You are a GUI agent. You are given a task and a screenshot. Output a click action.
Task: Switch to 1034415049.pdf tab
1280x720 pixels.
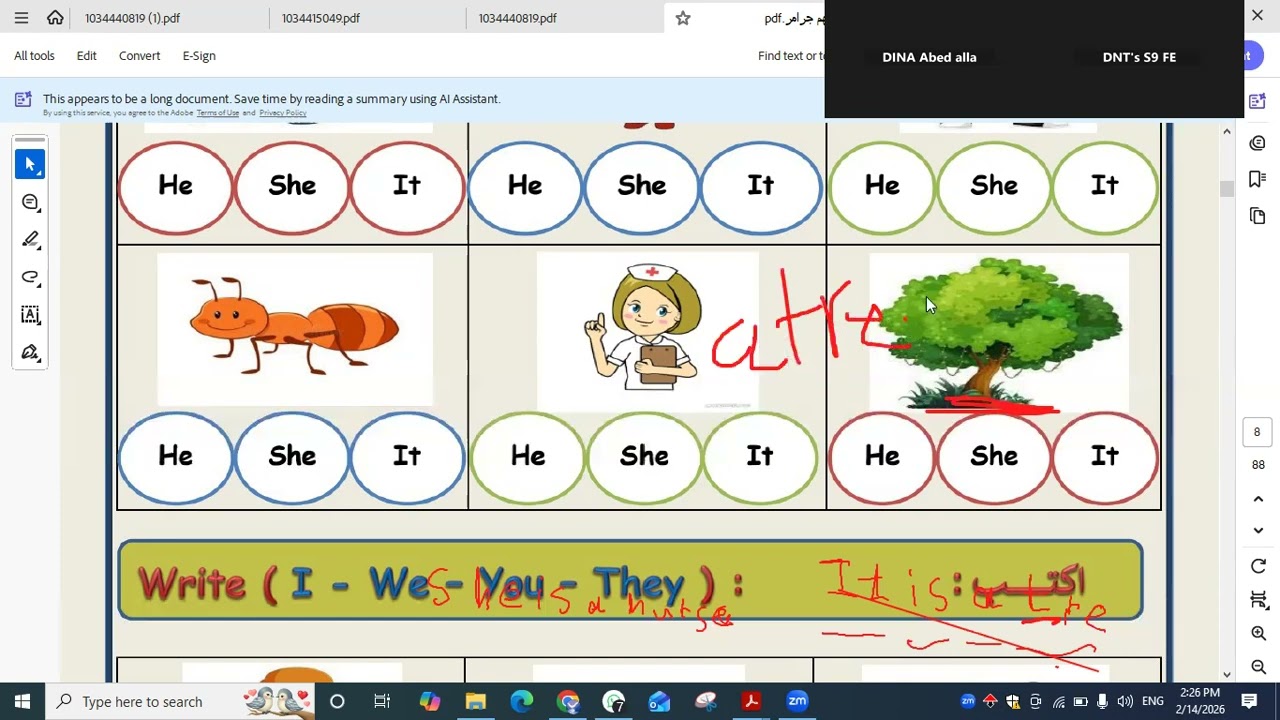click(320, 18)
